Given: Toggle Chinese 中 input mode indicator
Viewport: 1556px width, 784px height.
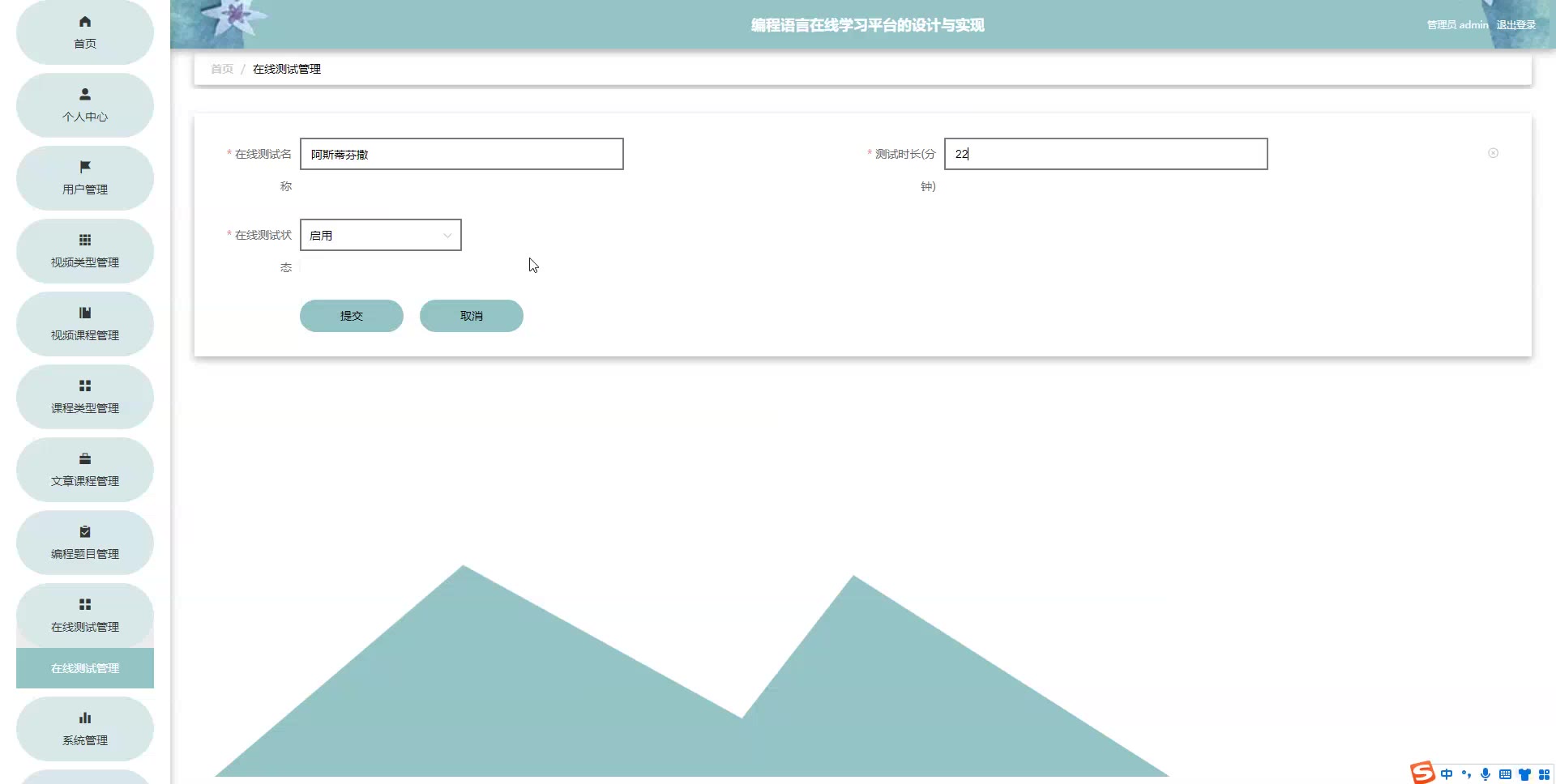Looking at the screenshot, I should (1447, 774).
